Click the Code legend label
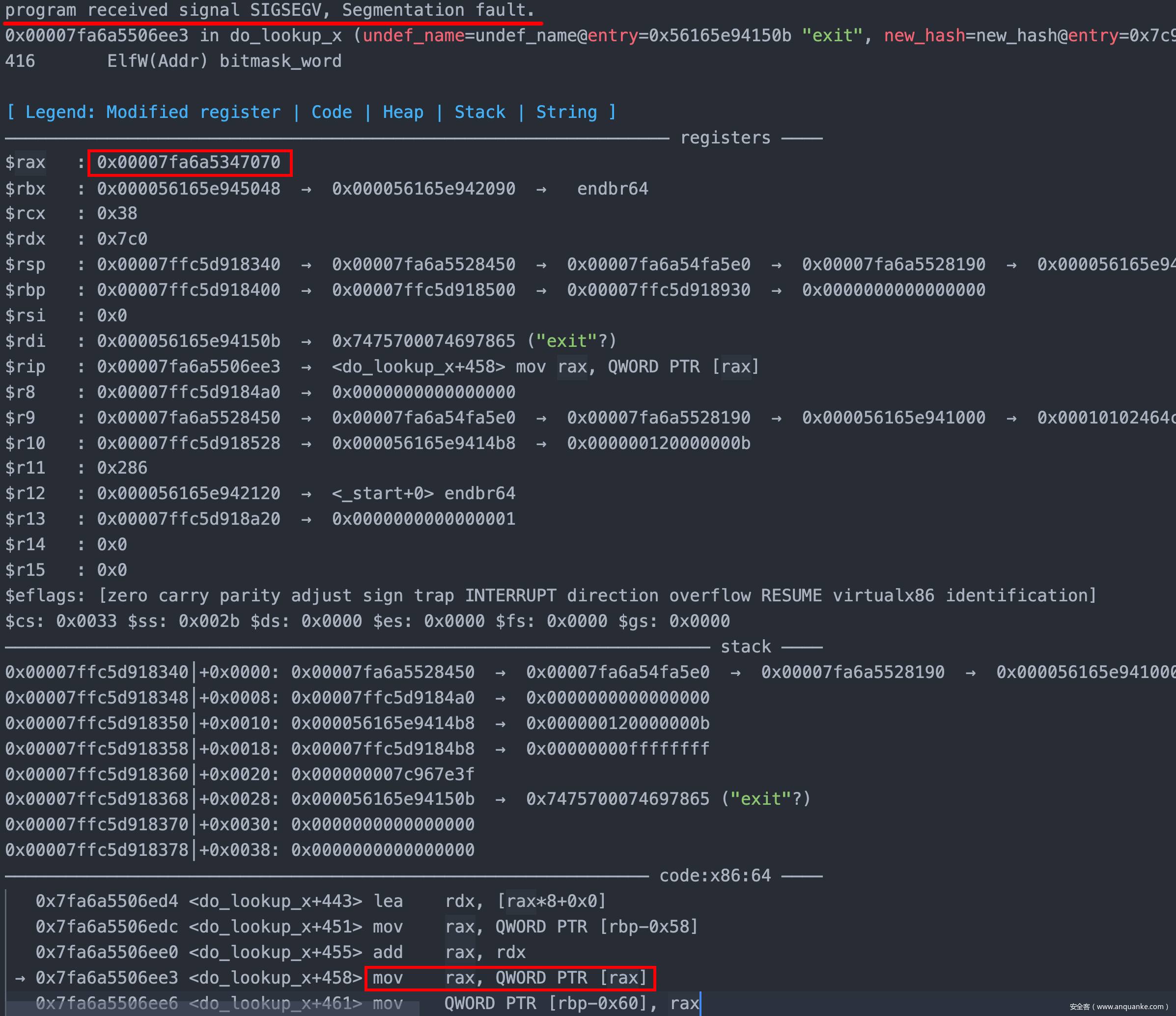 pos(332,113)
